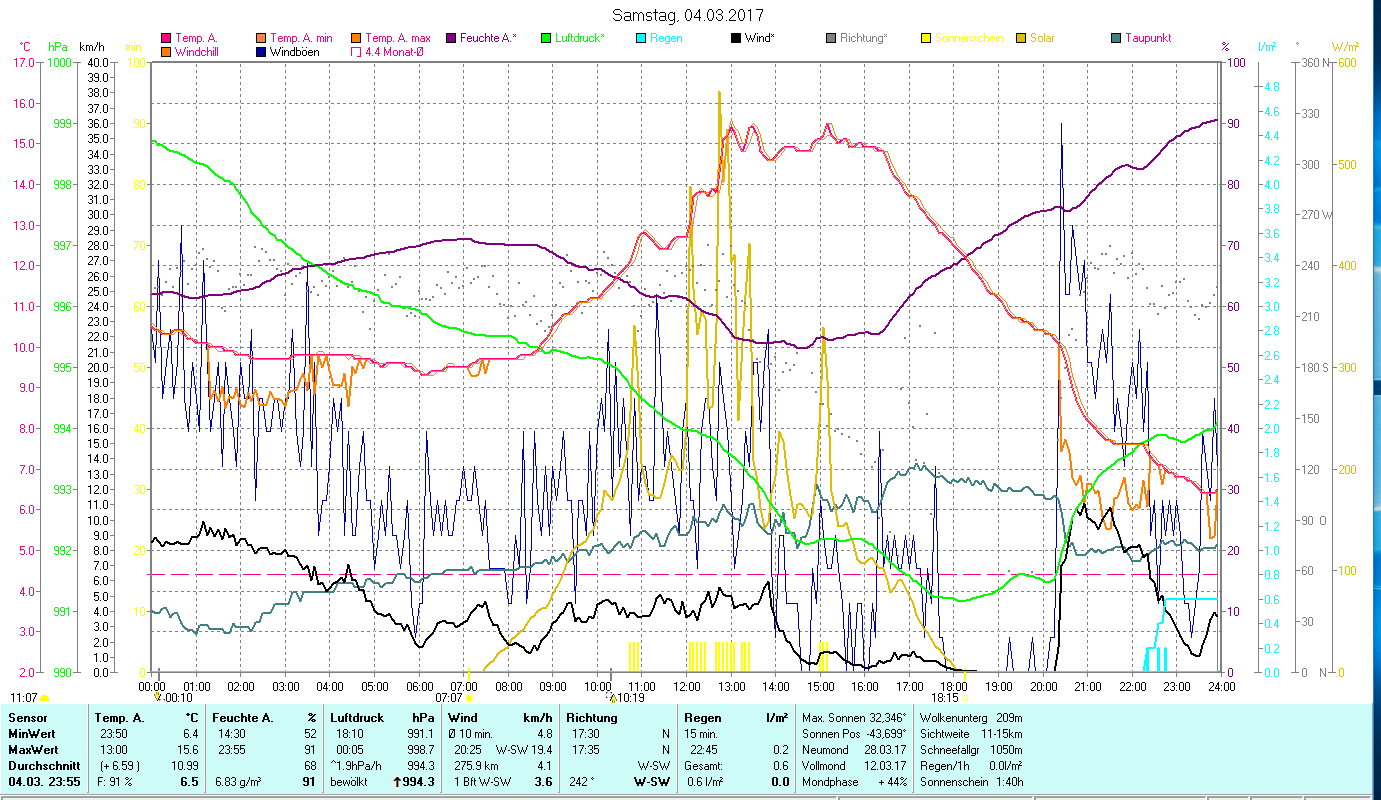1381x800 pixels.
Task: Click the average temperature value 10.99
Action: pyautogui.click(x=184, y=766)
